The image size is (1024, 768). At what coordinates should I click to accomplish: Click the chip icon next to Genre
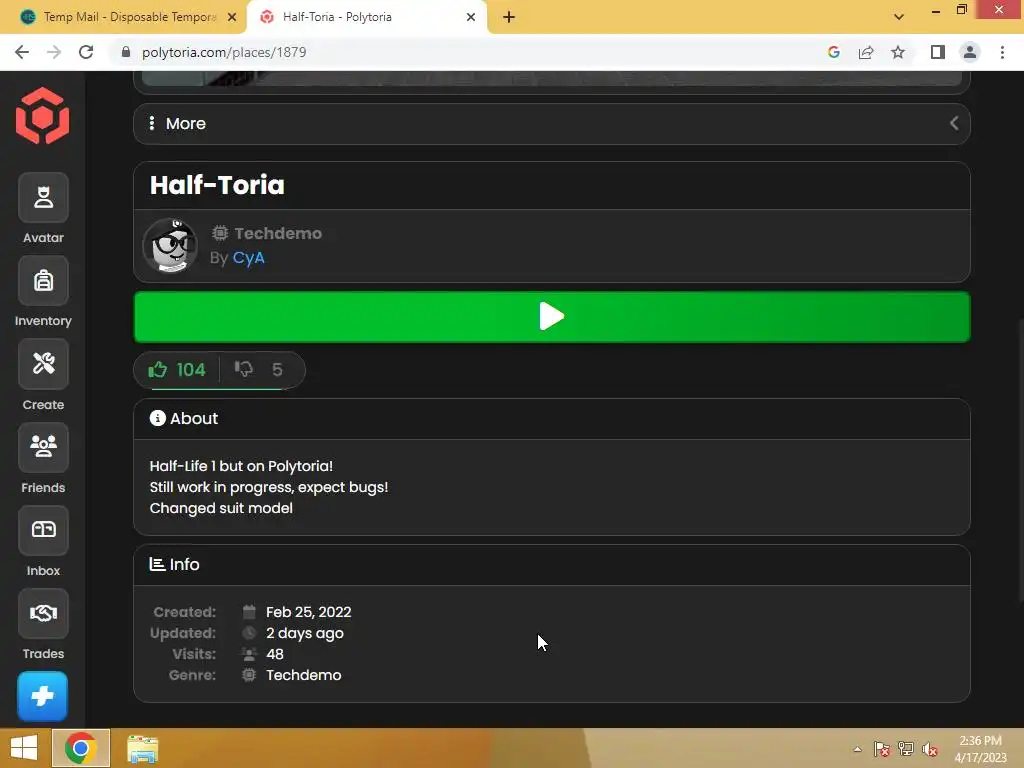pyautogui.click(x=249, y=675)
